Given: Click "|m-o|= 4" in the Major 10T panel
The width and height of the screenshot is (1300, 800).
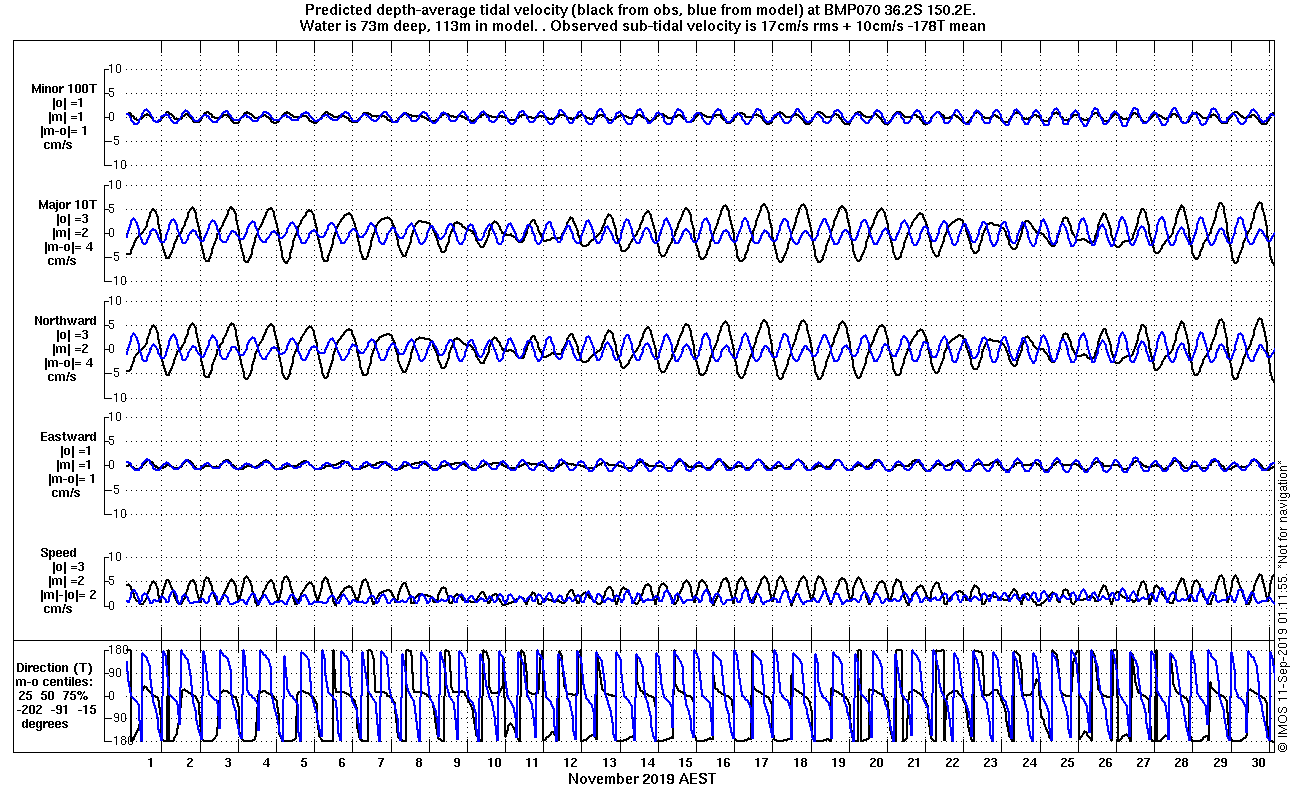Looking at the screenshot, I should [68, 247].
